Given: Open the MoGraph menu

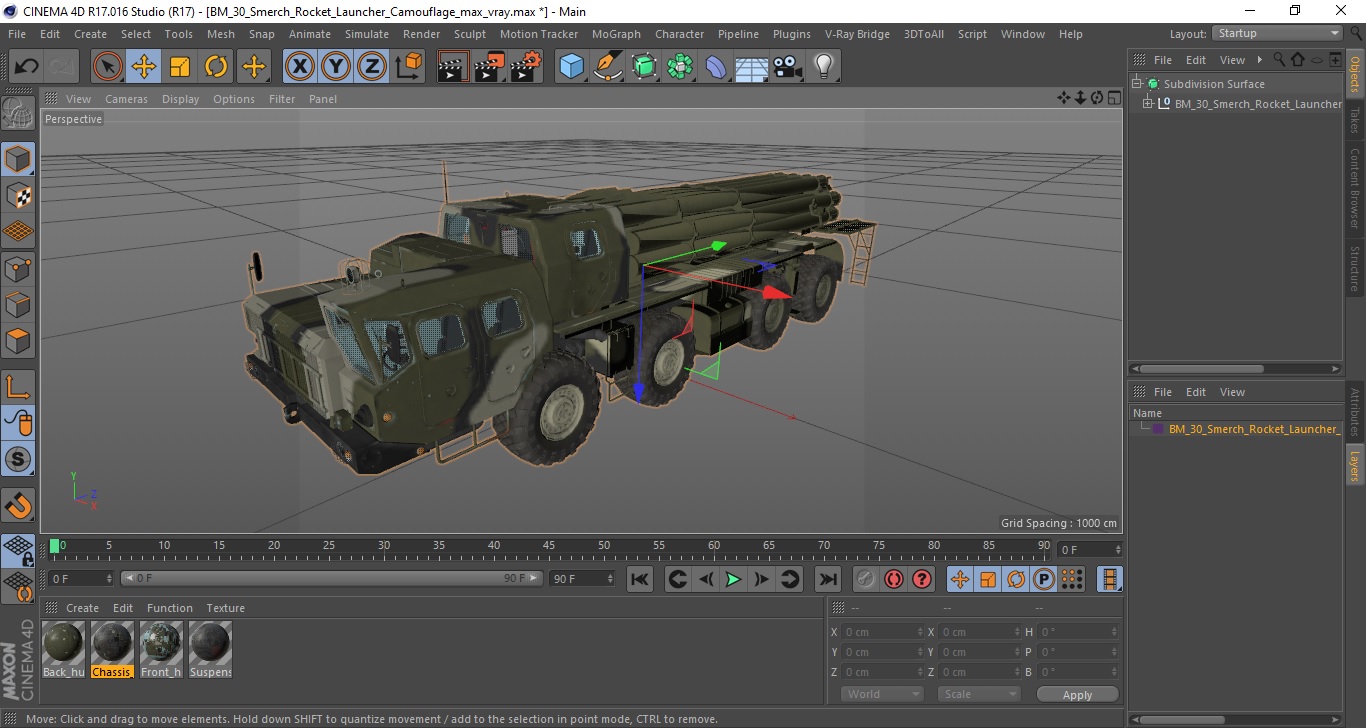Looking at the screenshot, I should 616,34.
